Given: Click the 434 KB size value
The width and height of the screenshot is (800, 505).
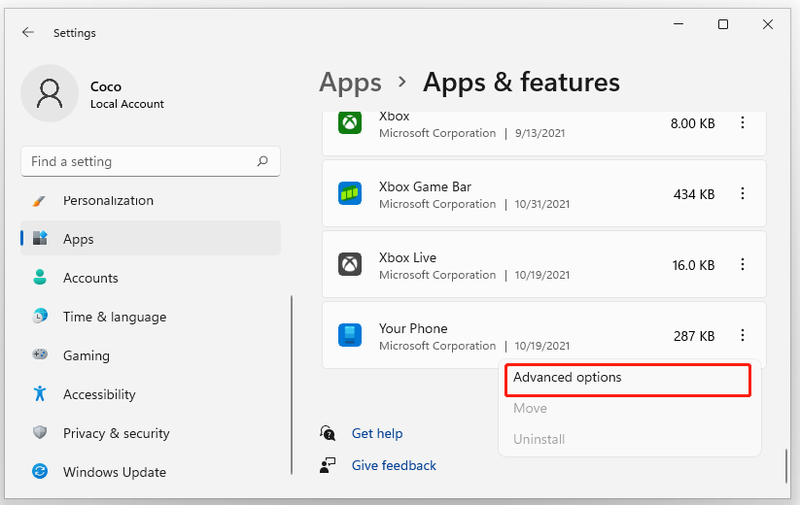Looking at the screenshot, I should tap(694, 194).
